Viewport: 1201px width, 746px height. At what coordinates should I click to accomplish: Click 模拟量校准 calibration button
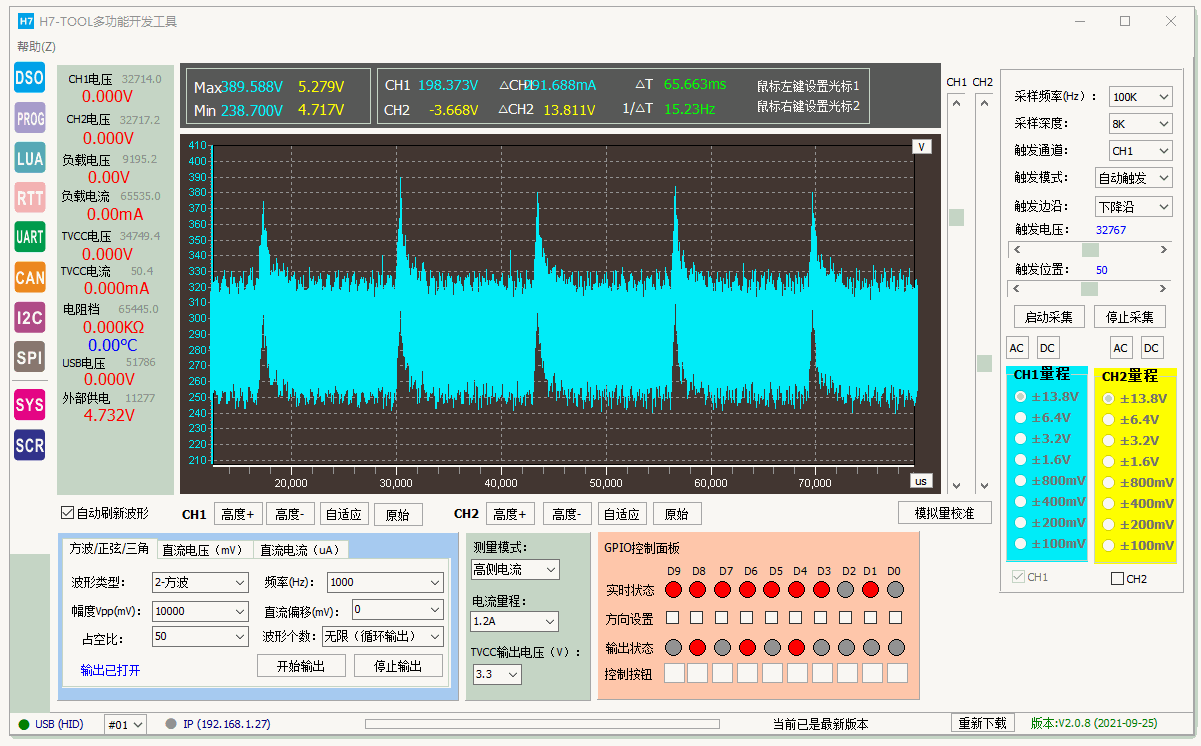(x=944, y=513)
